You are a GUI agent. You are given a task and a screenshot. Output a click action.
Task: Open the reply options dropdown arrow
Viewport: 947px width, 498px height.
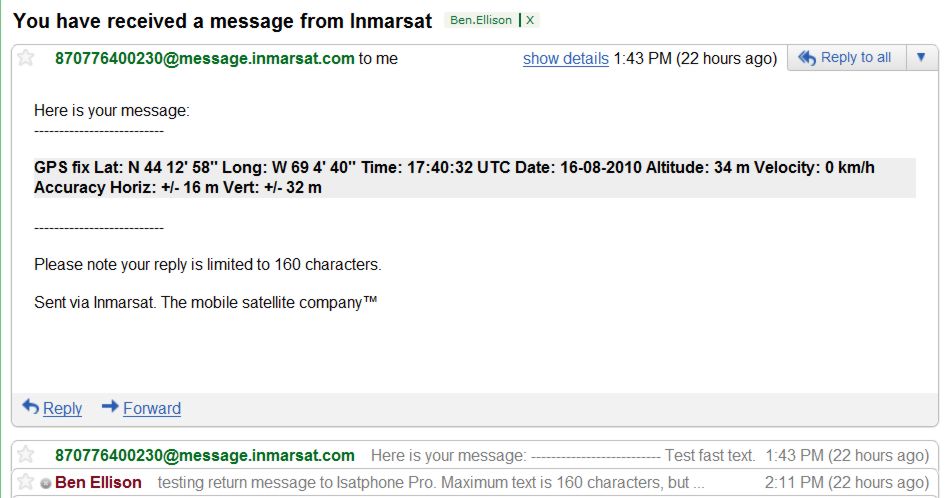tap(921, 57)
